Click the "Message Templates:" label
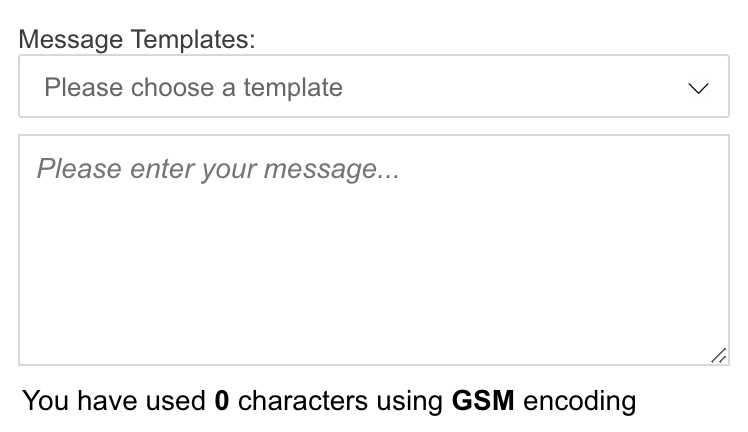This screenshot has height=432, width=748. click(137, 39)
